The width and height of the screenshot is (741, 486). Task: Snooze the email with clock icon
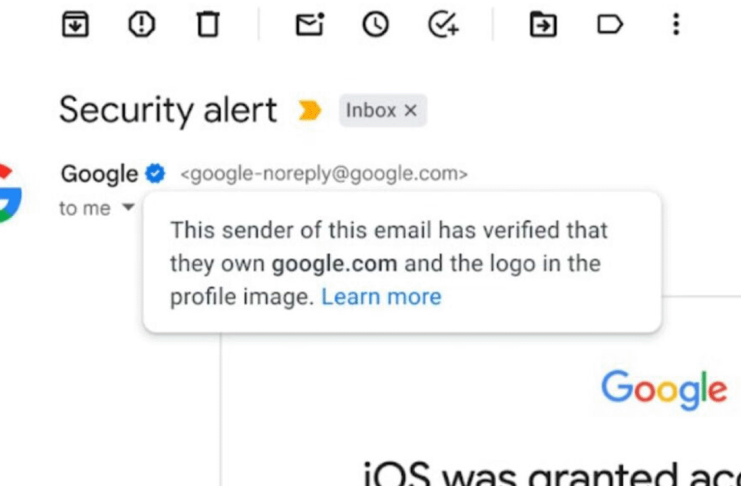[376, 24]
